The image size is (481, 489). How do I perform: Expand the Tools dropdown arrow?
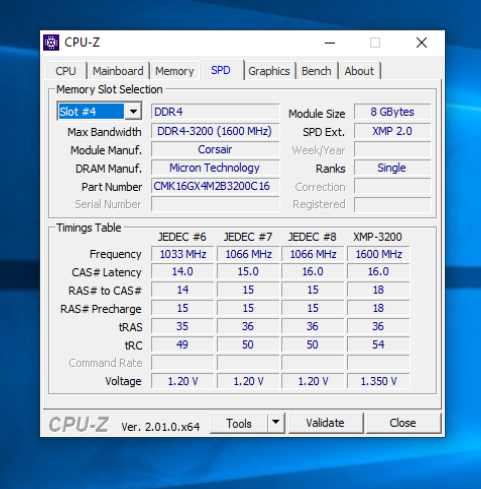coord(276,423)
